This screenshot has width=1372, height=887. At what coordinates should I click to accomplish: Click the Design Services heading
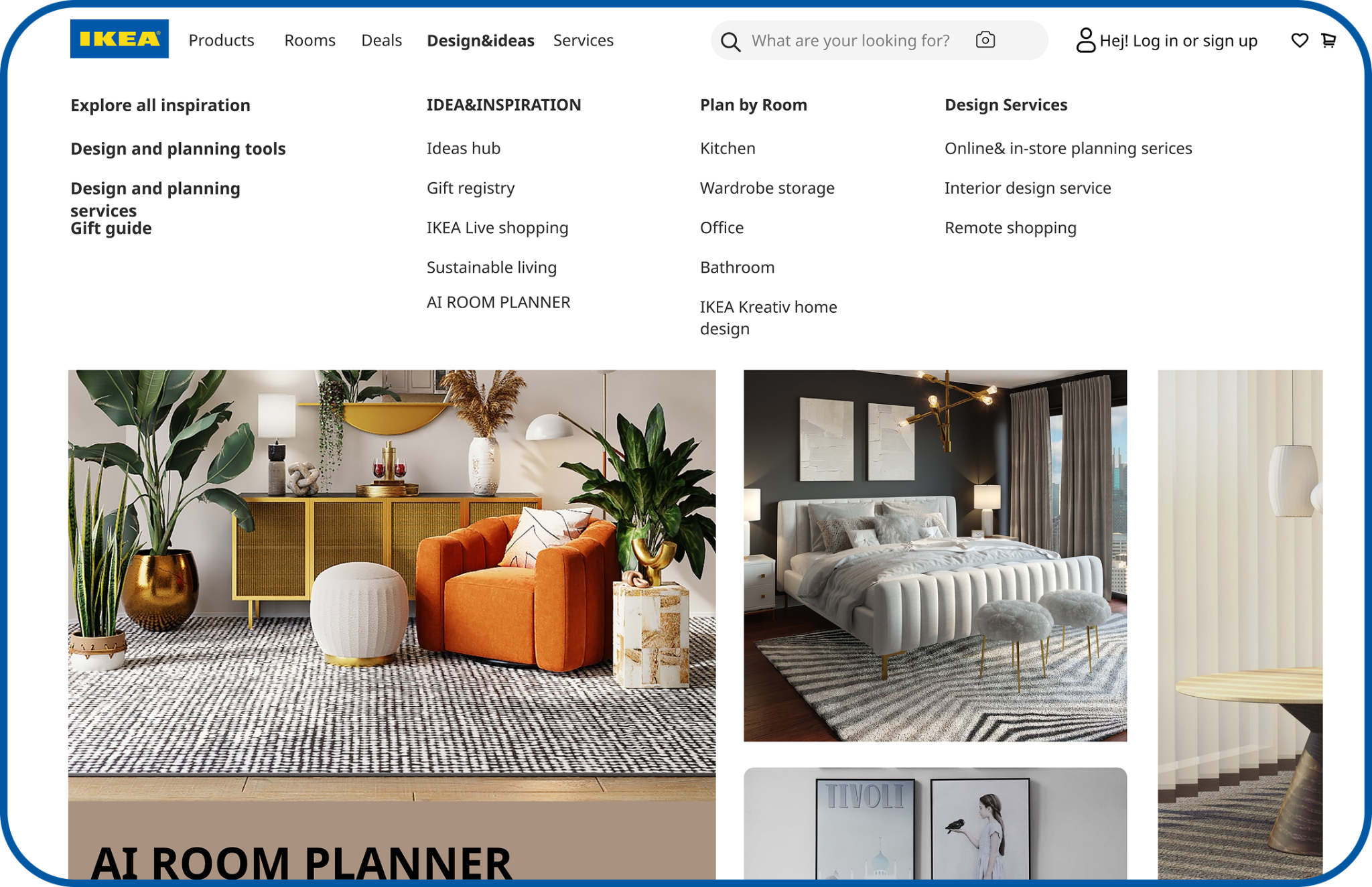[x=1006, y=105]
